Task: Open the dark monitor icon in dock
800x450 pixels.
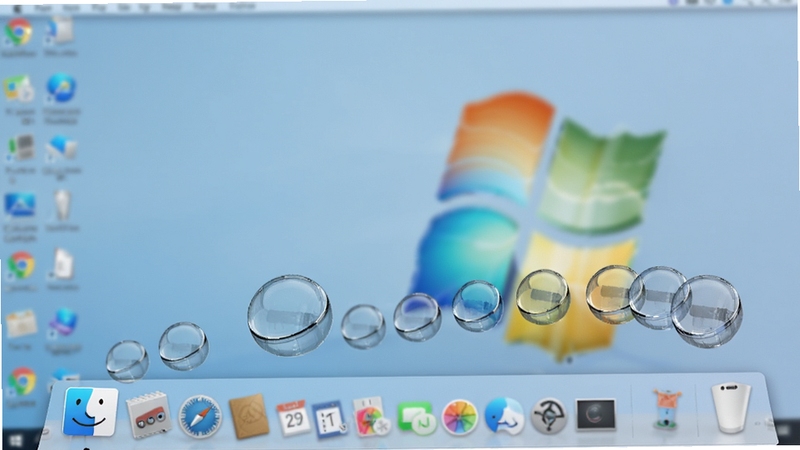Action: (x=595, y=414)
